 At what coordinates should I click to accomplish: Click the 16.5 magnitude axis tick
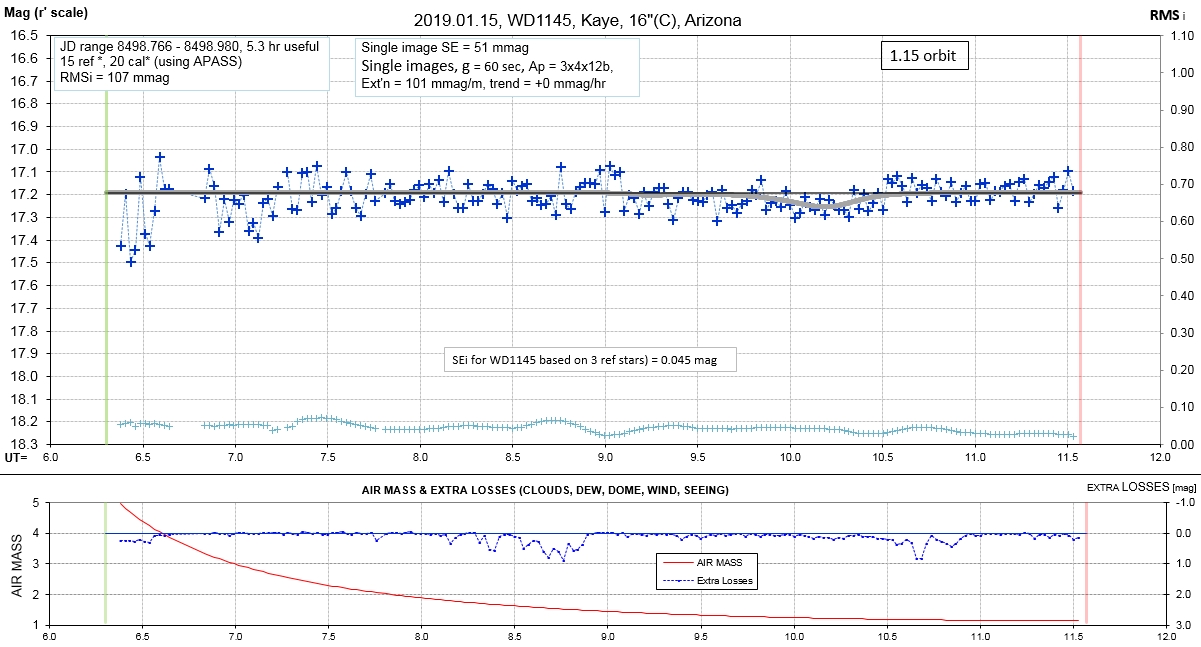[23, 36]
